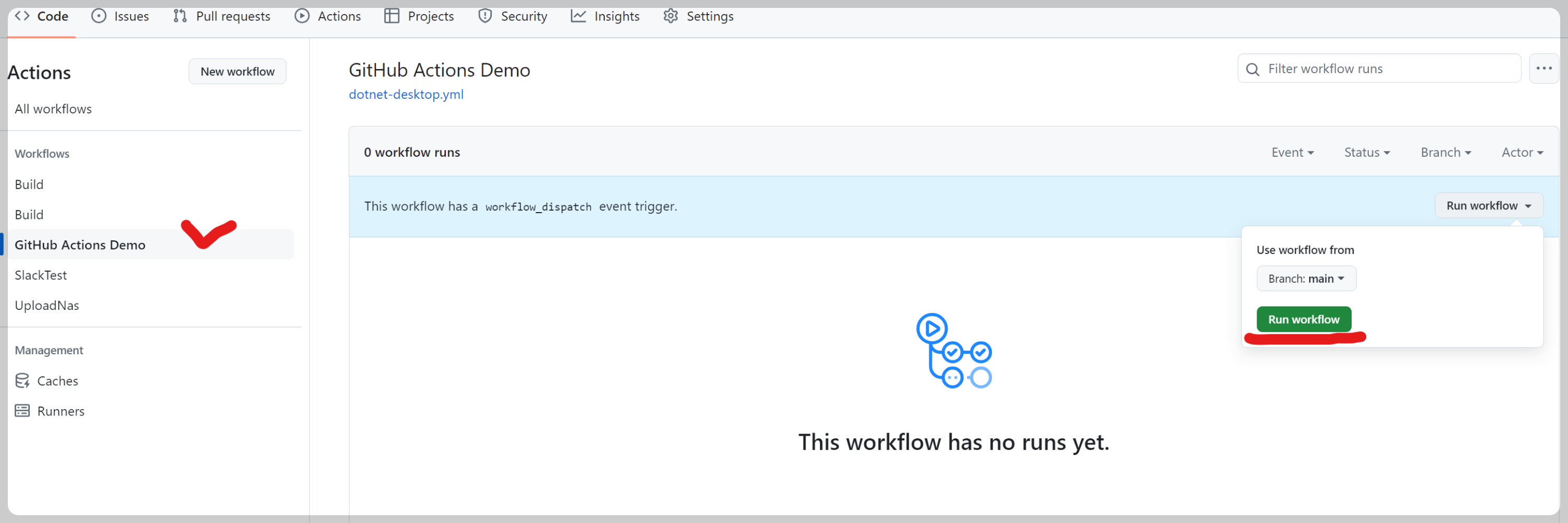Click the Caches database icon
1568x523 pixels.
(x=22, y=381)
